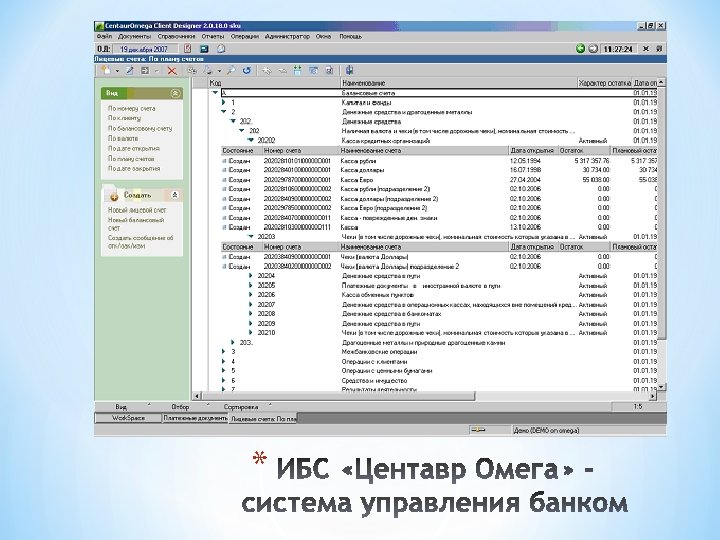Select the Касса рубли account row

click(439, 161)
